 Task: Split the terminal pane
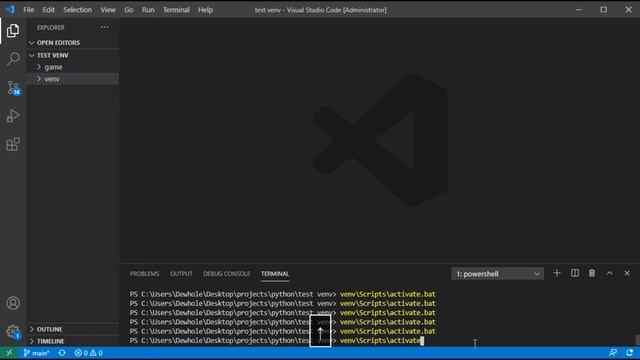(x=575, y=273)
